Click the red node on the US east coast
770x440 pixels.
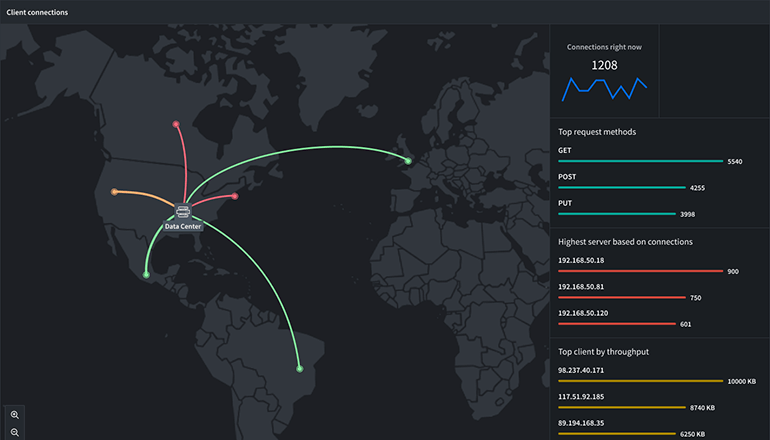click(235, 196)
